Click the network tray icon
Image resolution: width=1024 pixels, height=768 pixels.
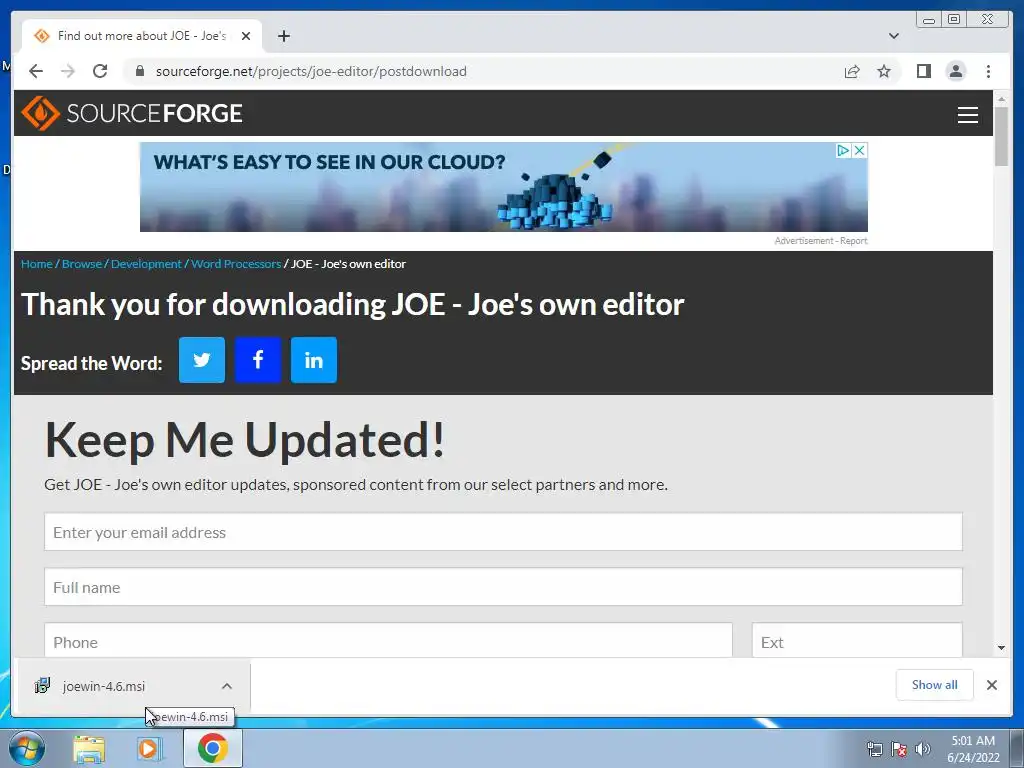click(874, 749)
